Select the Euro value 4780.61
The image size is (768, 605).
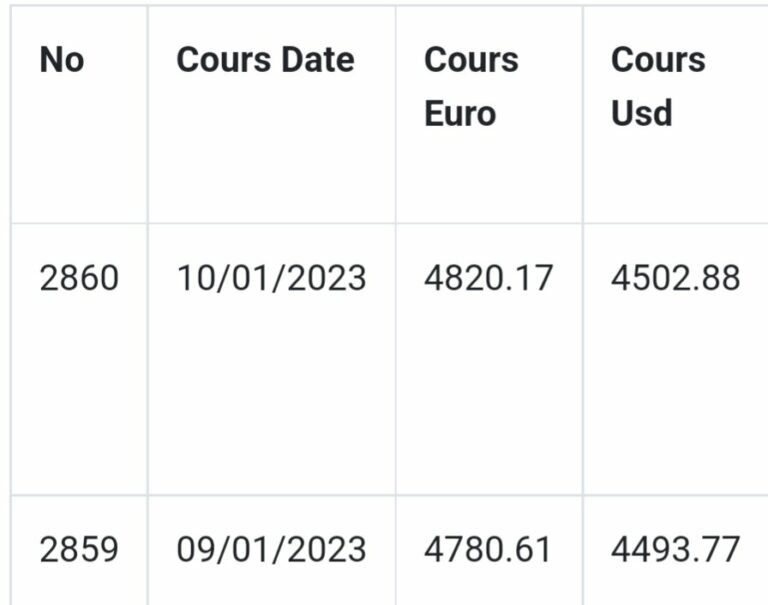click(x=488, y=549)
